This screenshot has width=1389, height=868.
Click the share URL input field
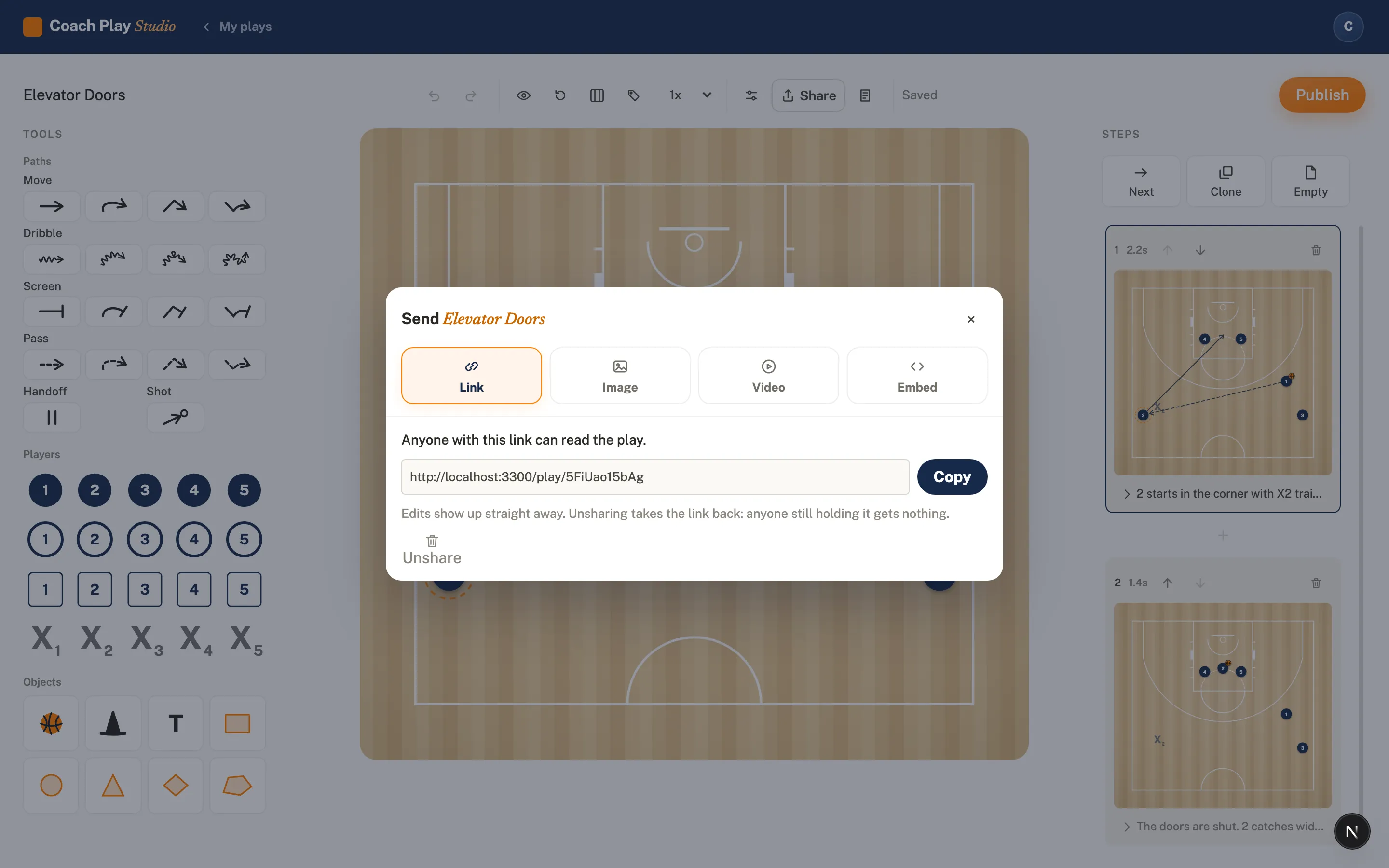click(655, 476)
